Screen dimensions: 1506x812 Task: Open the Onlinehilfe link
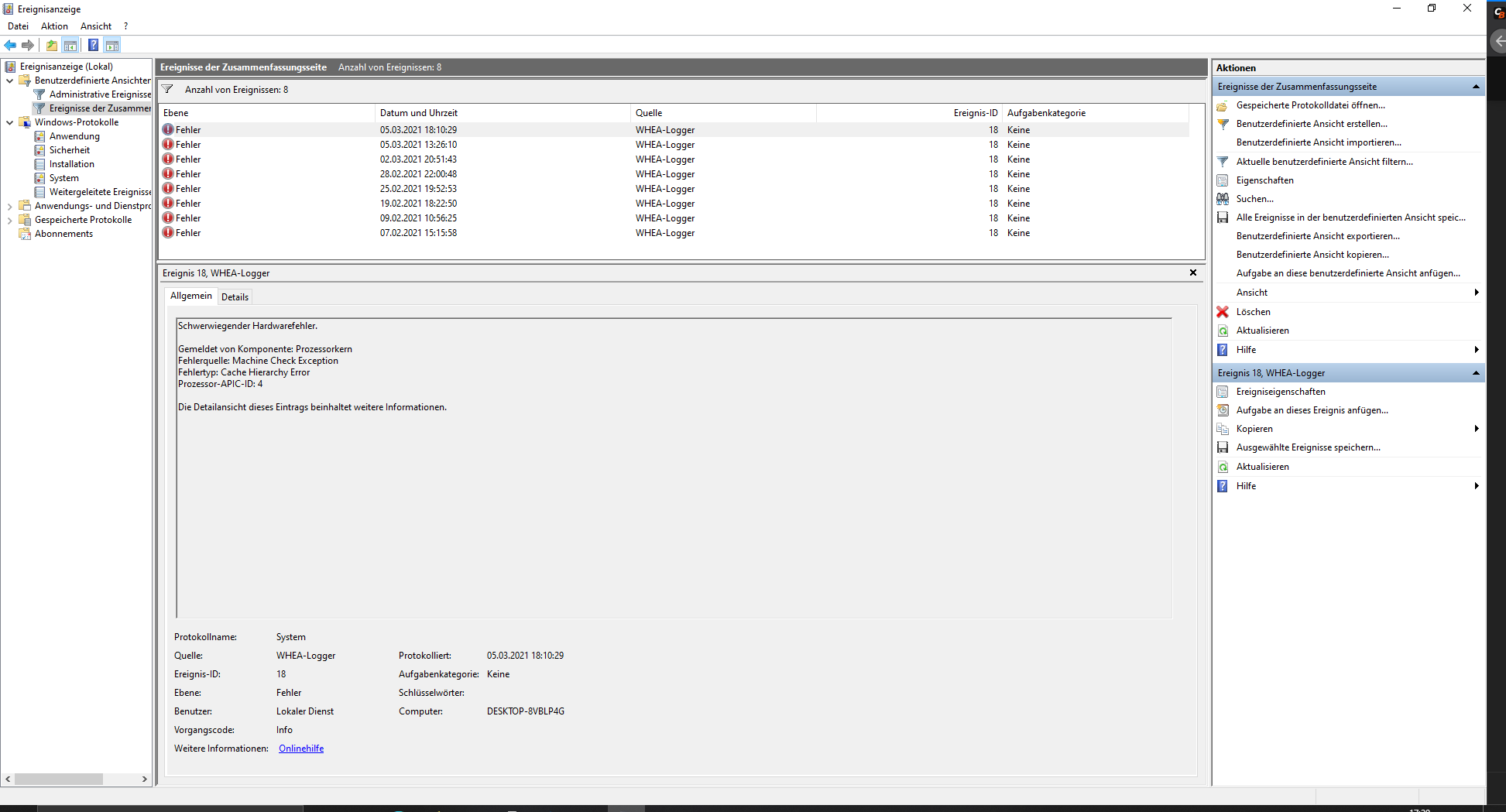pos(301,749)
